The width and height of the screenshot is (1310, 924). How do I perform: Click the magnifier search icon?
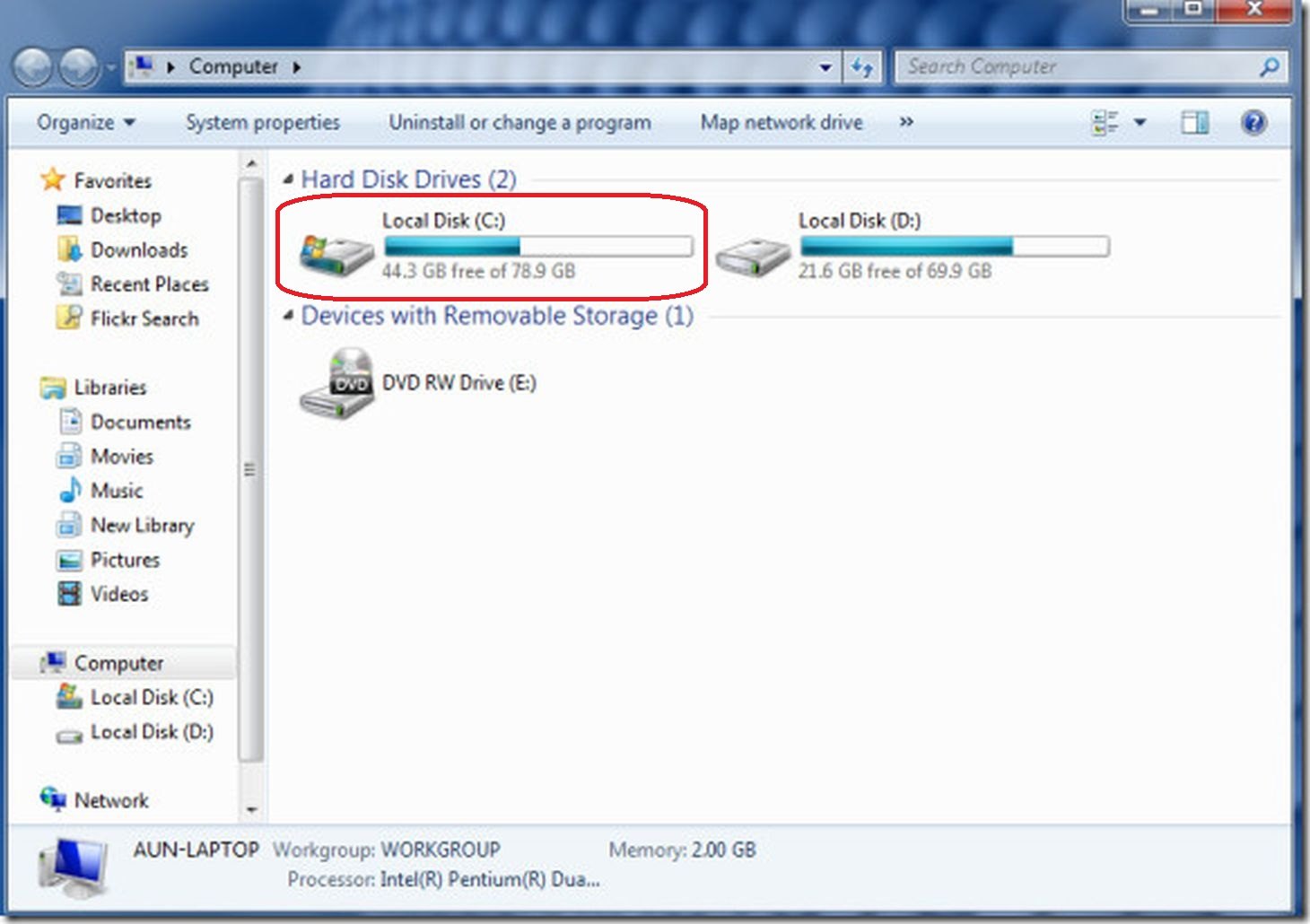(1270, 67)
